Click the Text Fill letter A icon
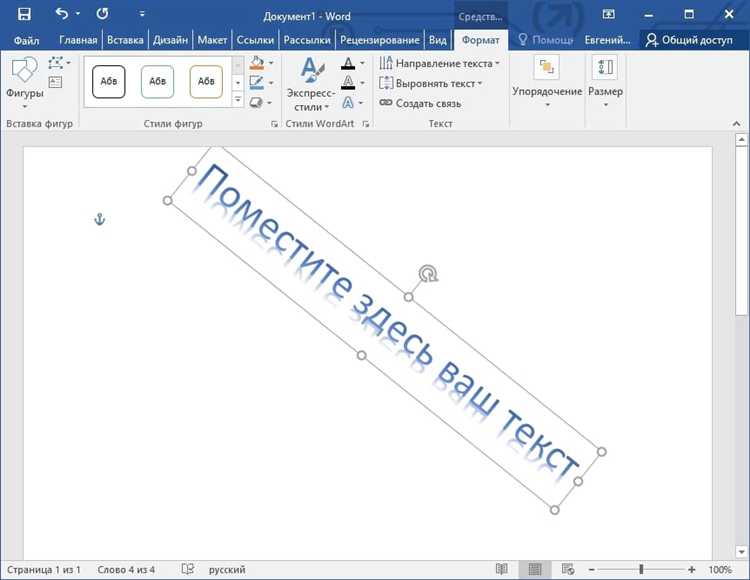 pos(348,63)
